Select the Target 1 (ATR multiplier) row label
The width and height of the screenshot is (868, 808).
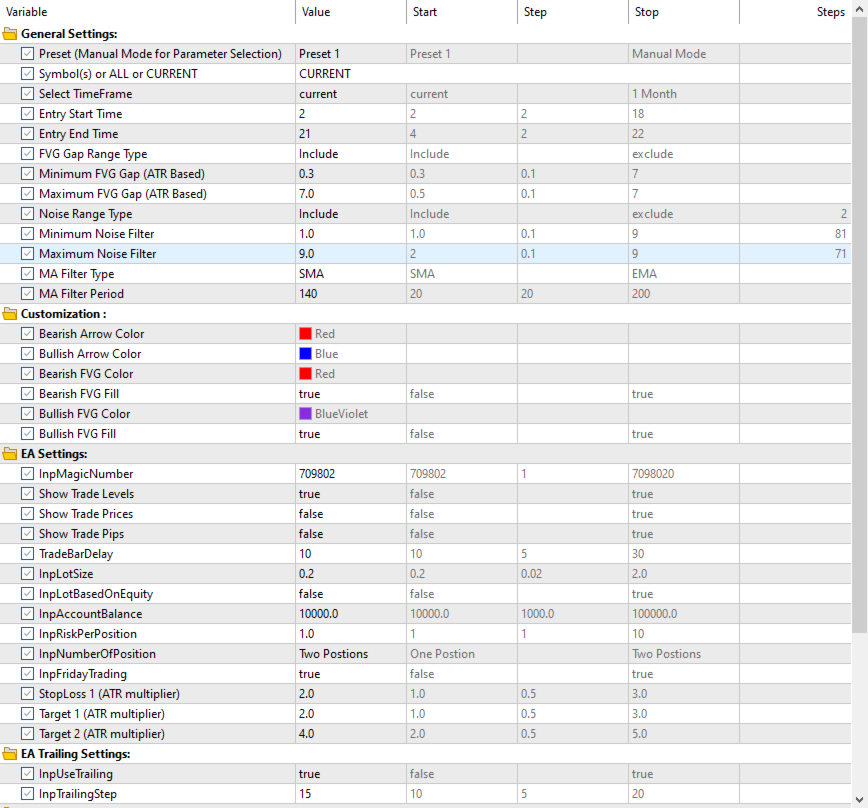click(102, 713)
